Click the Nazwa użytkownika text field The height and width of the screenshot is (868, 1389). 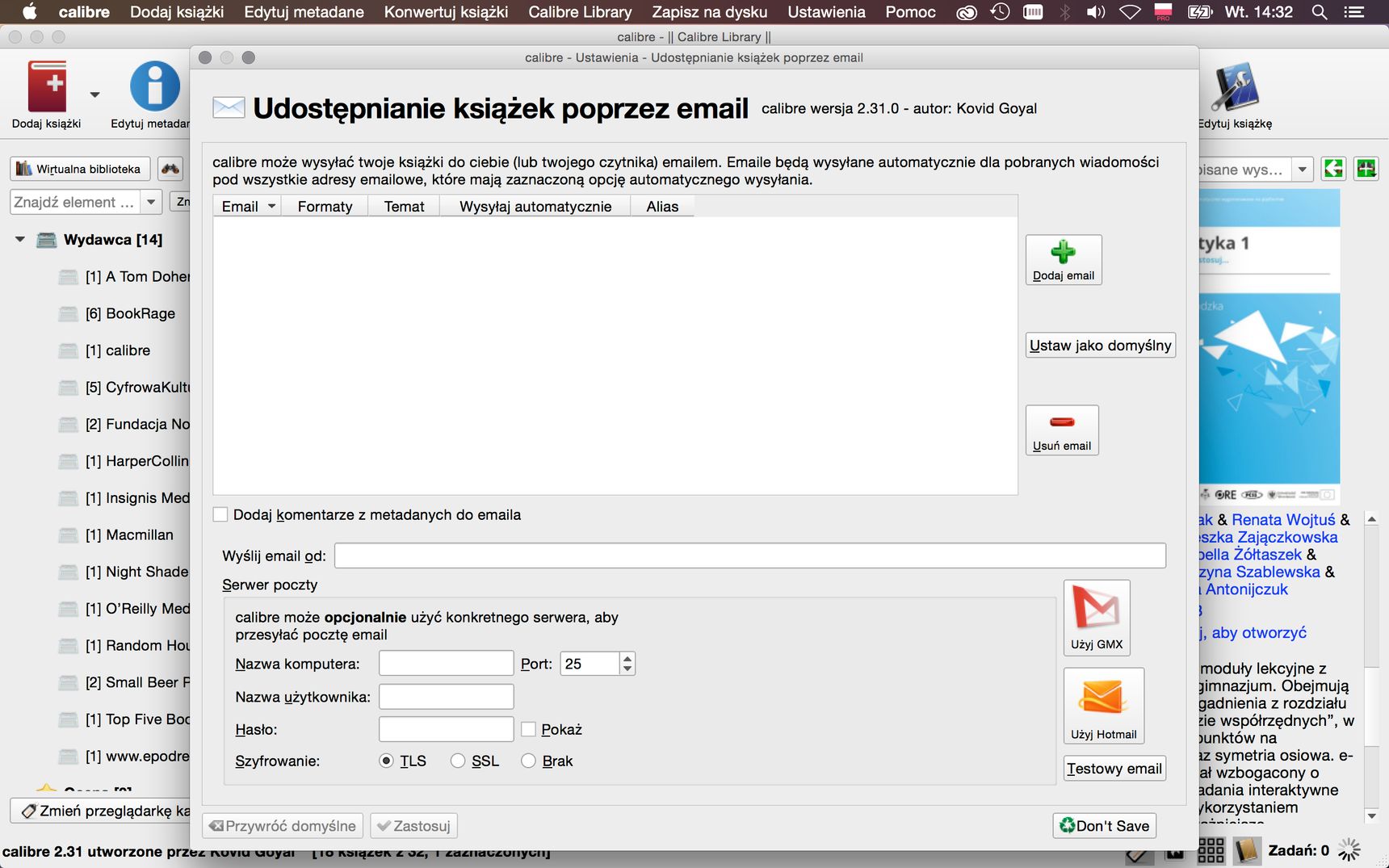click(x=446, y=697)
